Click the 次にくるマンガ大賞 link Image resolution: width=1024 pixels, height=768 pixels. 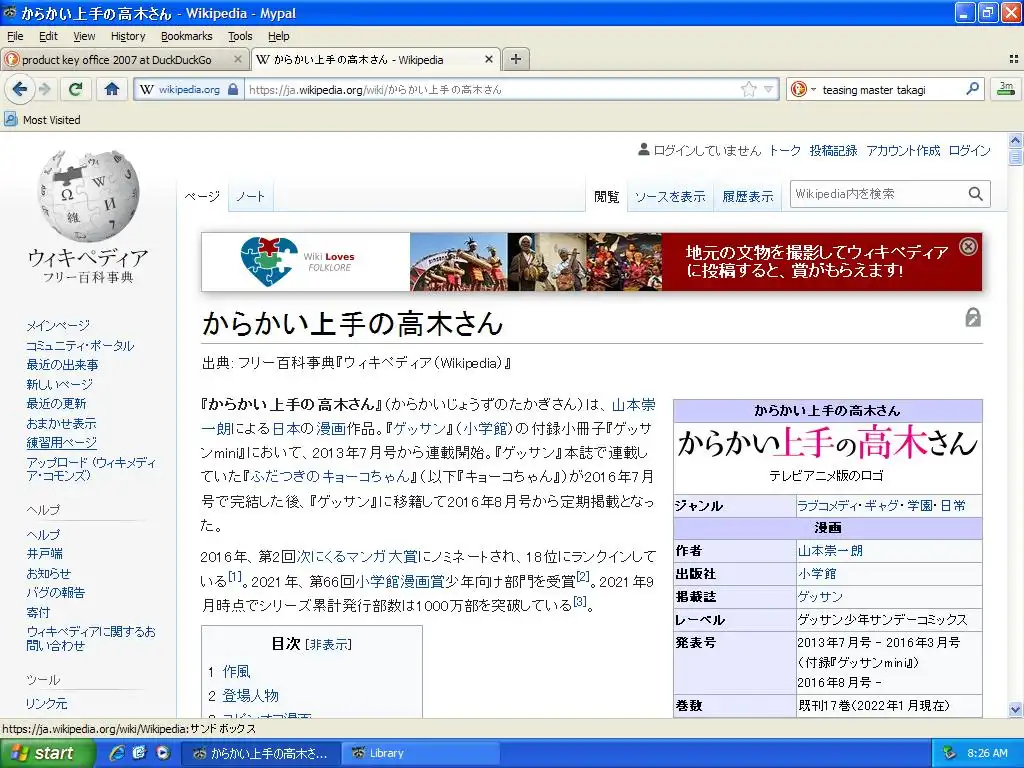pyautogui.click(x=357, y=556)
